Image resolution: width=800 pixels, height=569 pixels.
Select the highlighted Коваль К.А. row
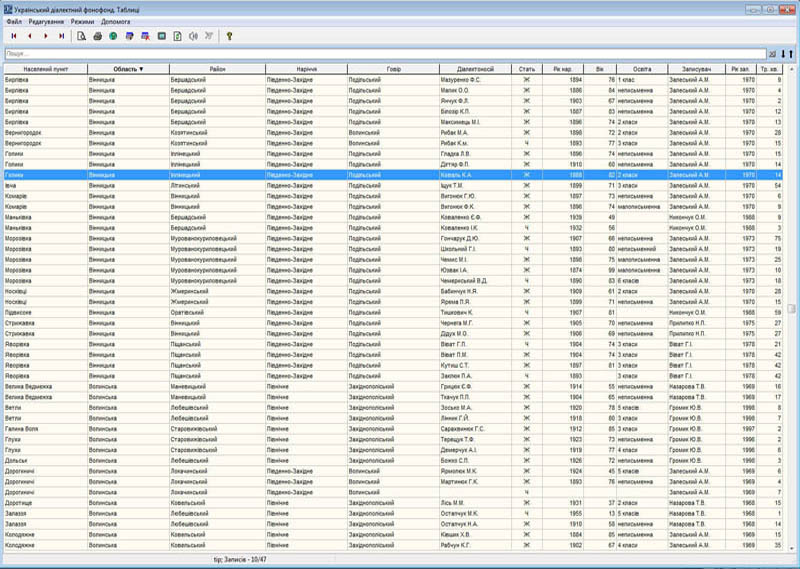393,175
